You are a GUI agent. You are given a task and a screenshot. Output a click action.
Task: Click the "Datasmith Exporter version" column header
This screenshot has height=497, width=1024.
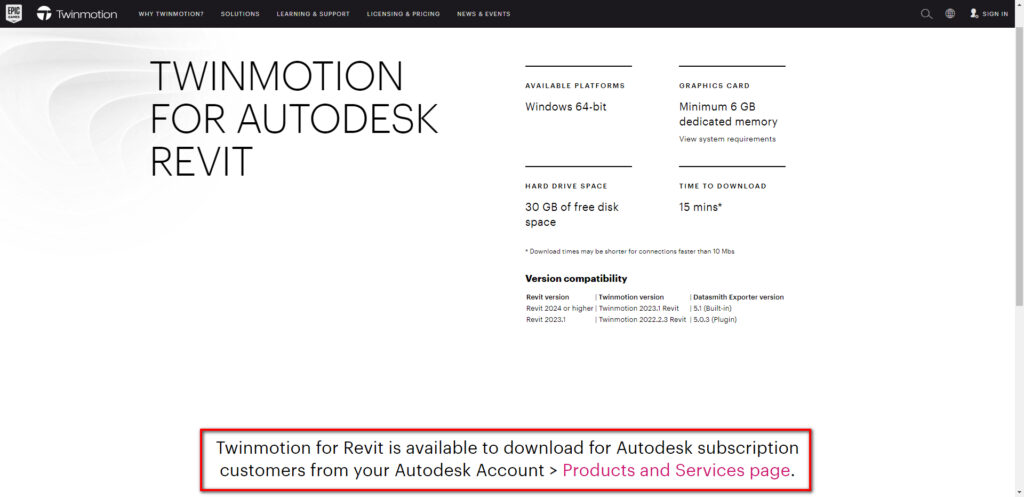[x=739, y=297]
